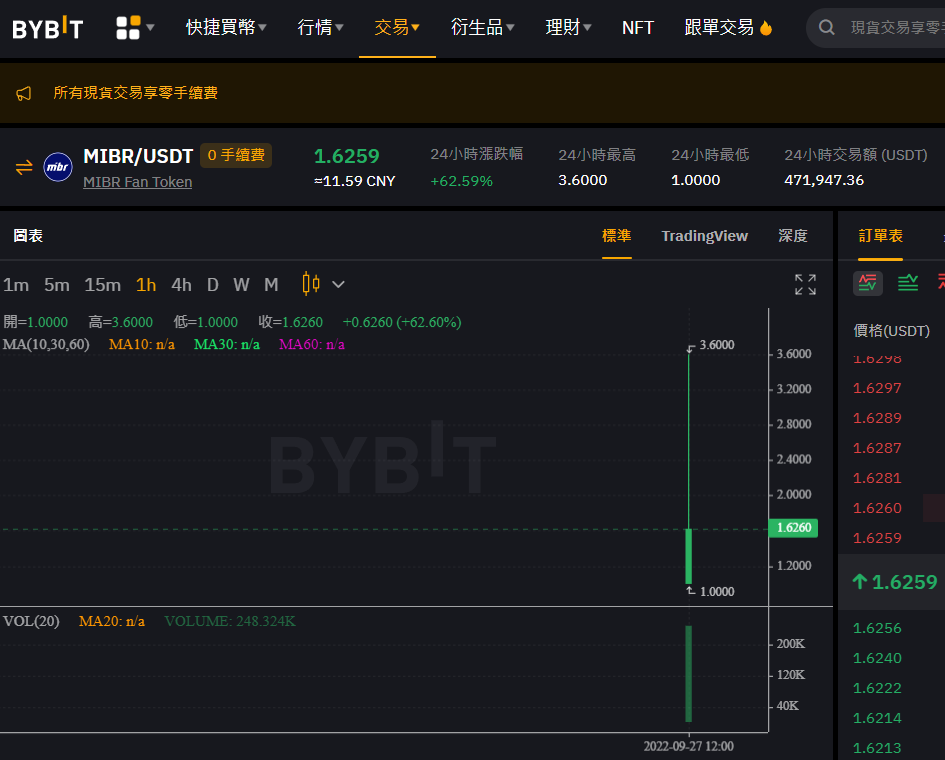Switch to the 深度 depth tab

coord(793,236)
